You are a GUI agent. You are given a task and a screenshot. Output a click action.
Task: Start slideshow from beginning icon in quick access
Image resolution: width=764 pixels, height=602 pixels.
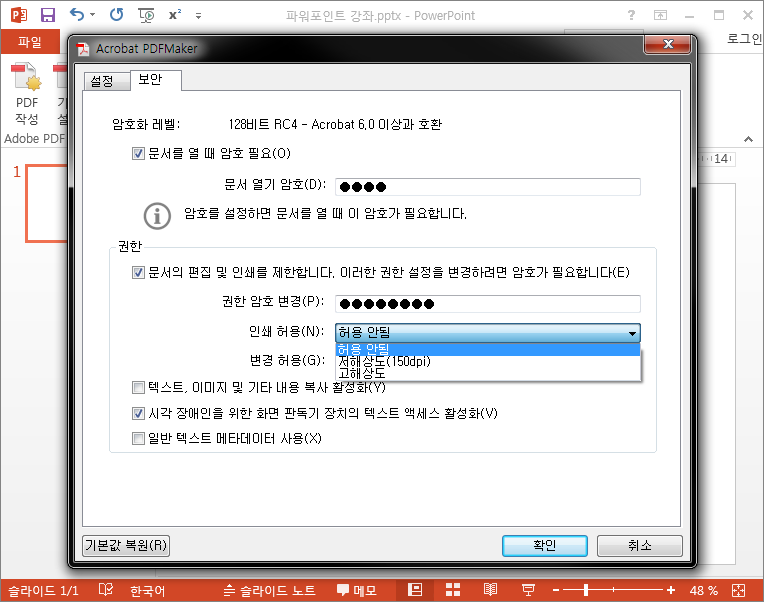point(146,15)
